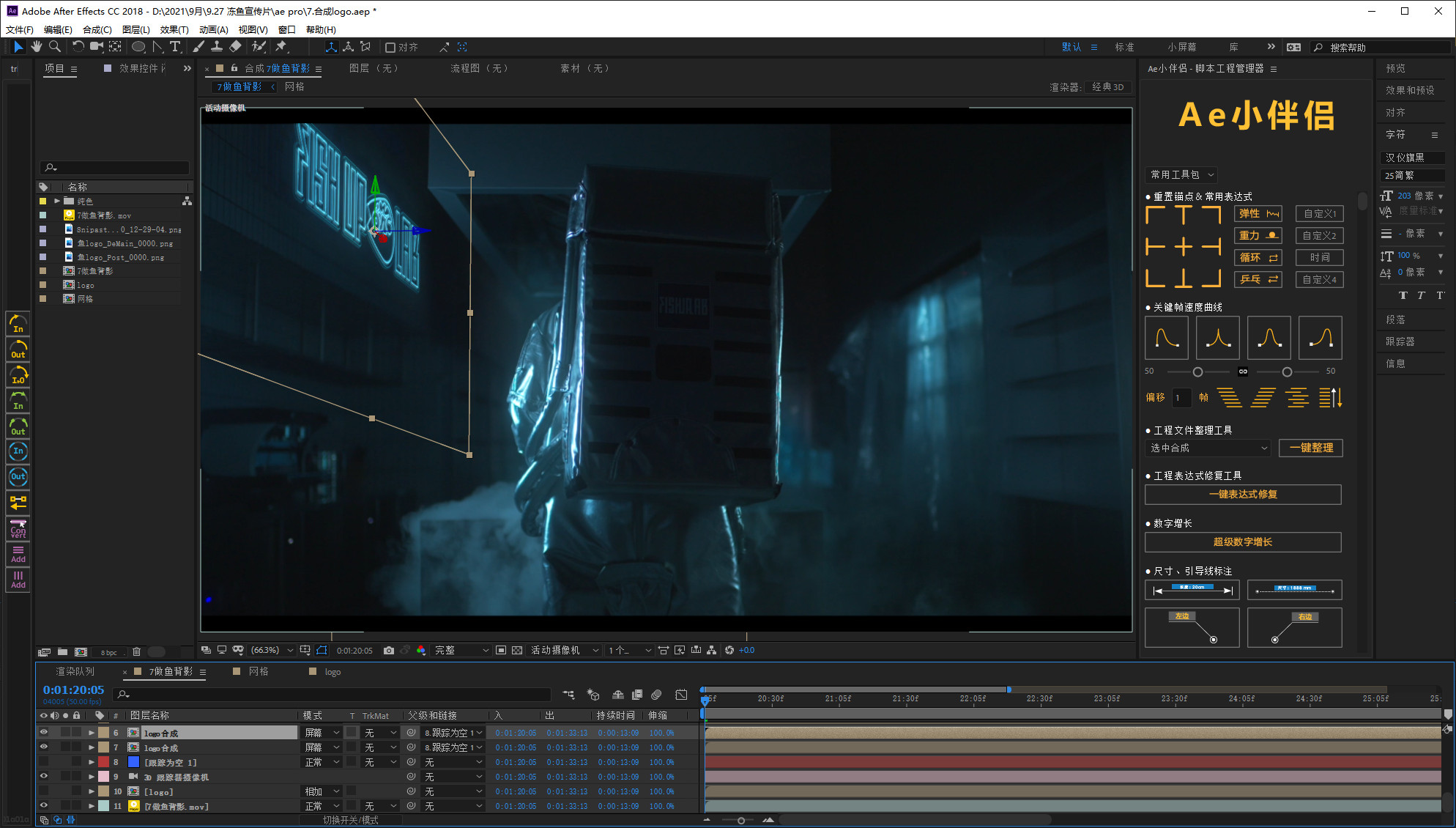The height and width of the screenshot is (828, 1456).
Task: Select the Clone Stamp tool
Action: tap(217, 47)
